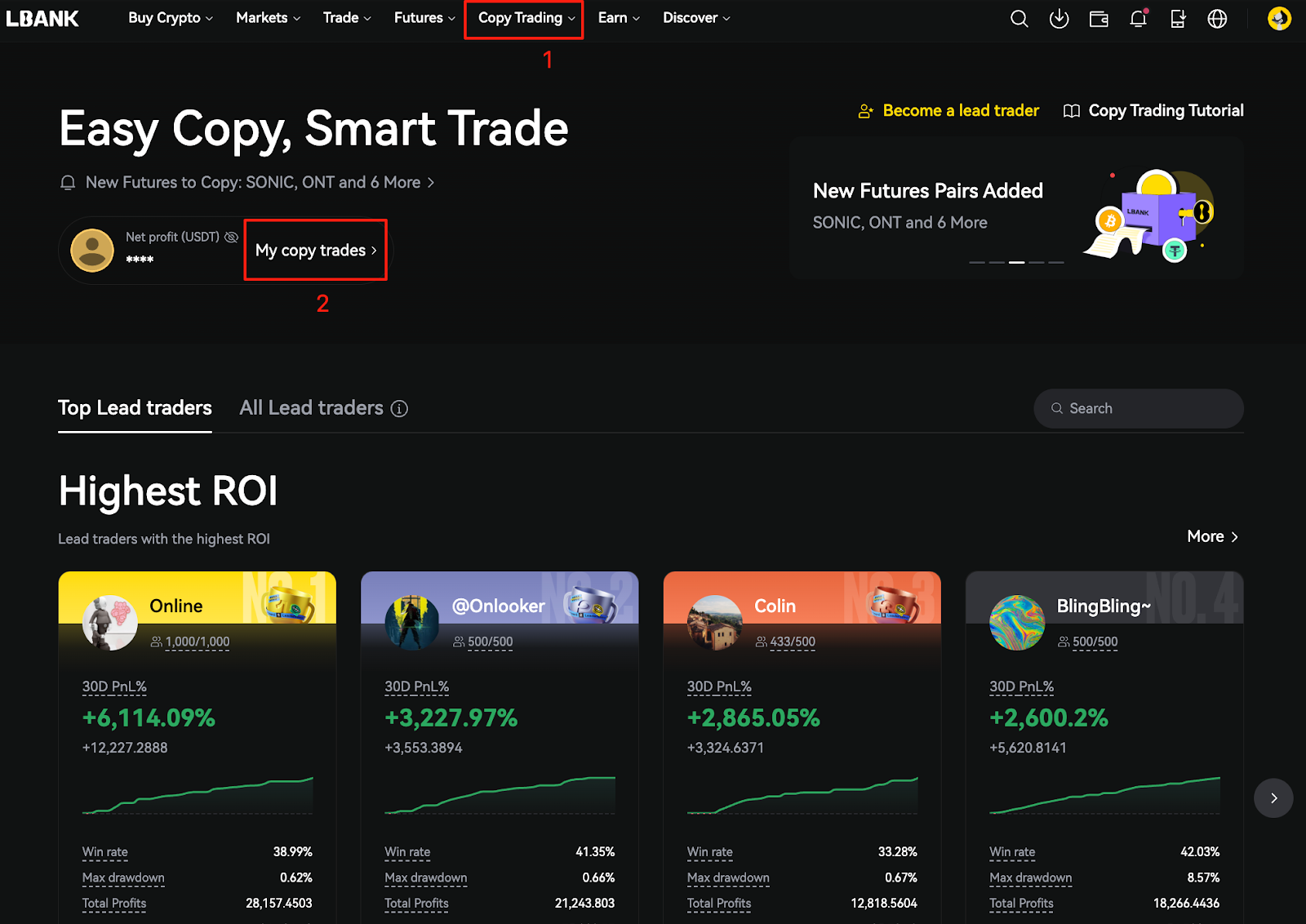Click the Online trader name
1306x924 pixels.
[176, 606]
